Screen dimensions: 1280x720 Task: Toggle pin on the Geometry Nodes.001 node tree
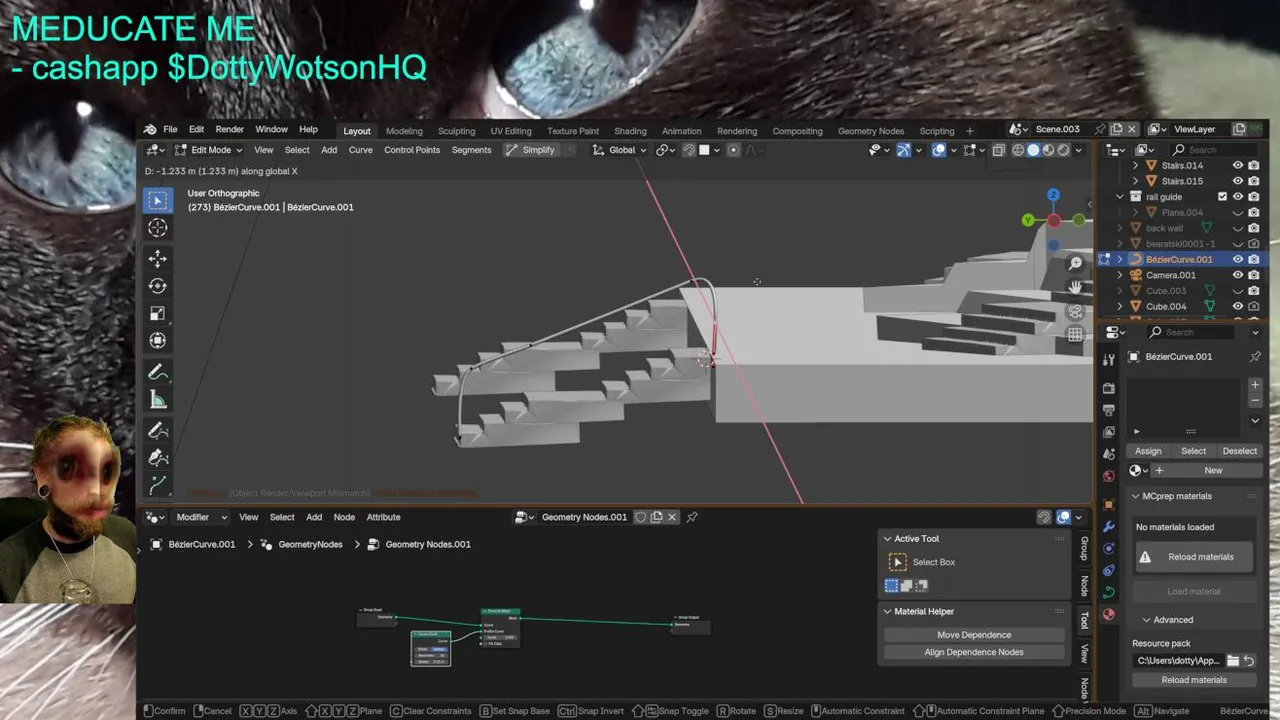(x=691, y=517)
